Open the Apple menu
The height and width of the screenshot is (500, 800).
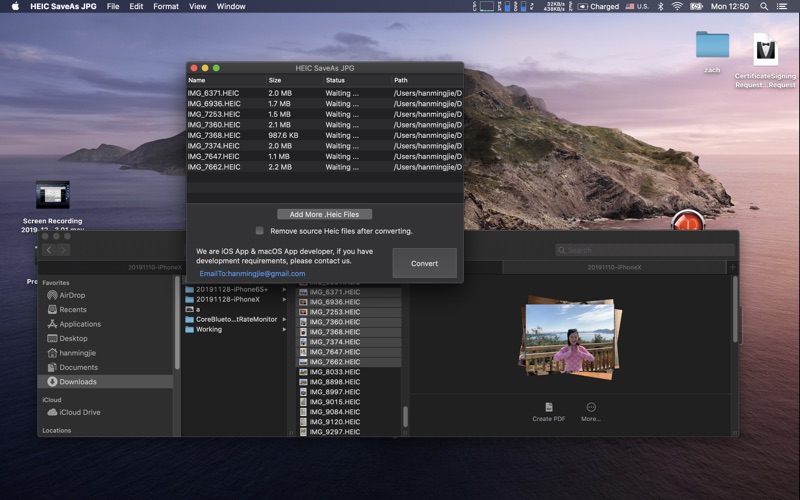15,6
